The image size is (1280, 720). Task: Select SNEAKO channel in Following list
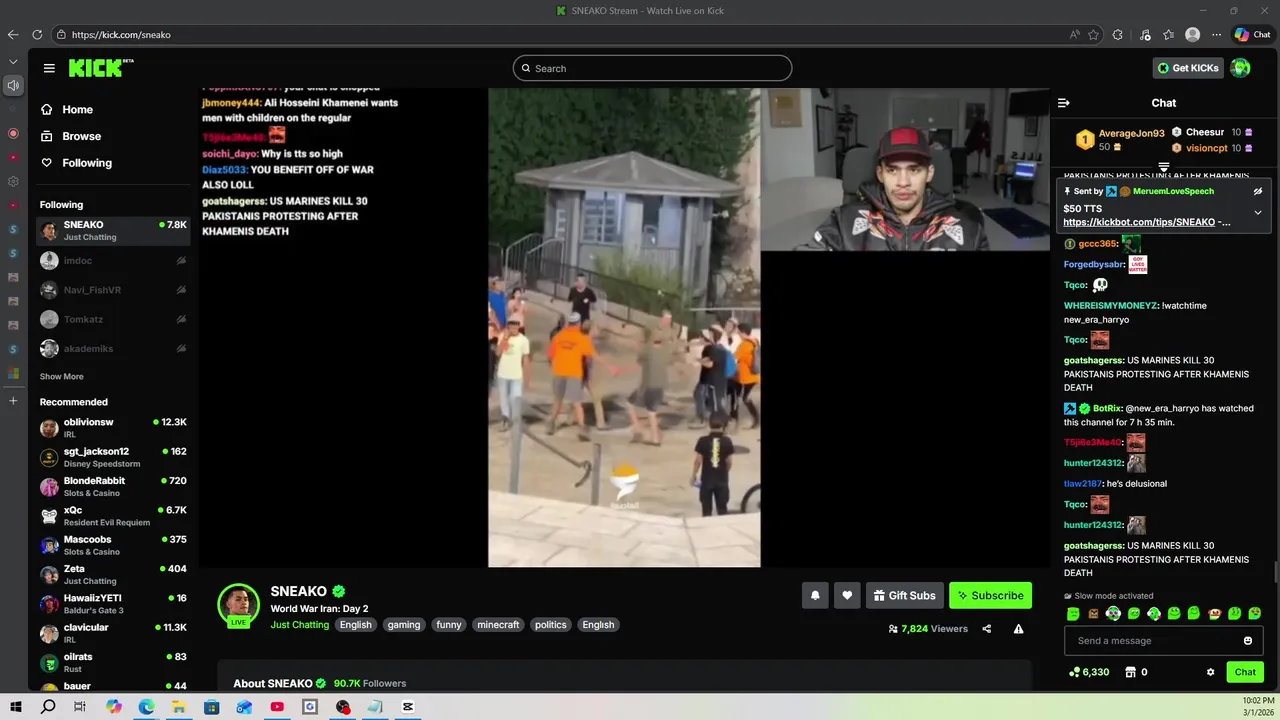point(113,230)
